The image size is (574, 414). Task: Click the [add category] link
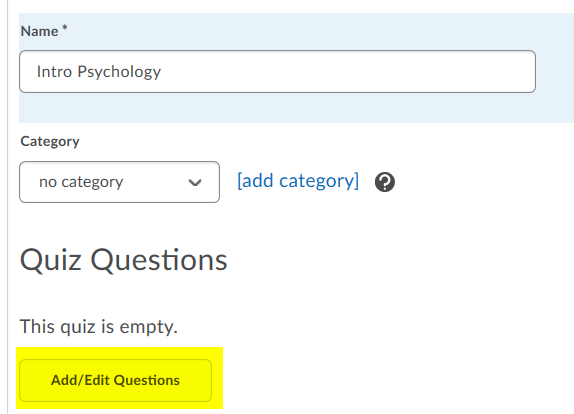click(x=298, y=181)
